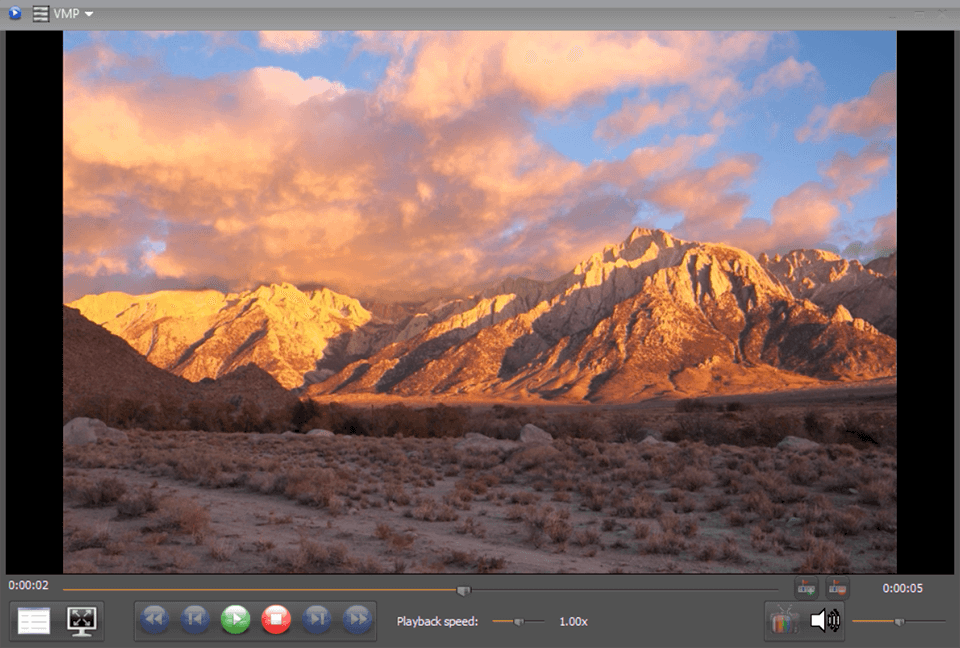Open the playlist panel
960x648 pixels.
click(33, 620)
